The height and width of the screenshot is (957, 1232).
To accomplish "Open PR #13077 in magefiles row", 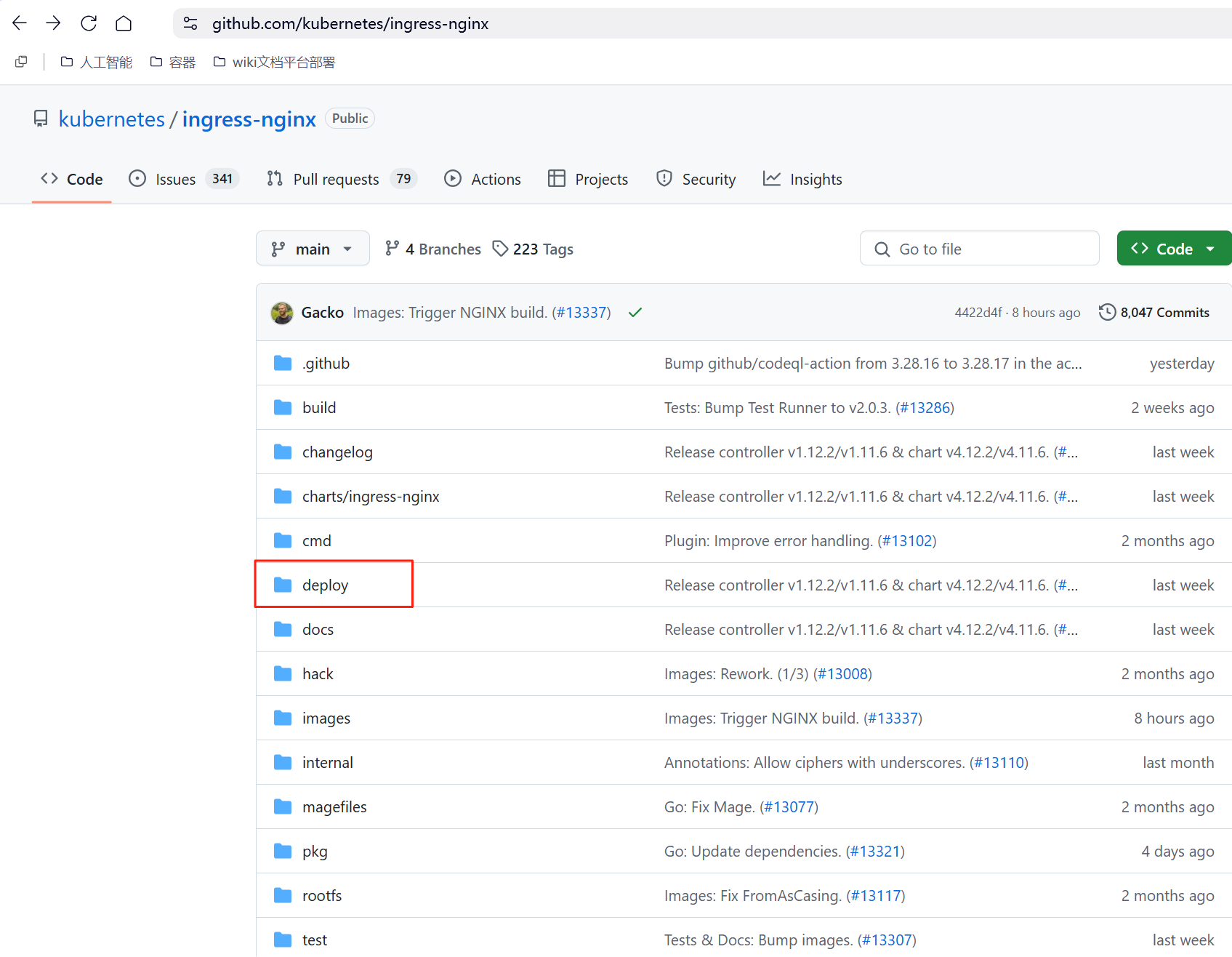I will tap(789, 806).
